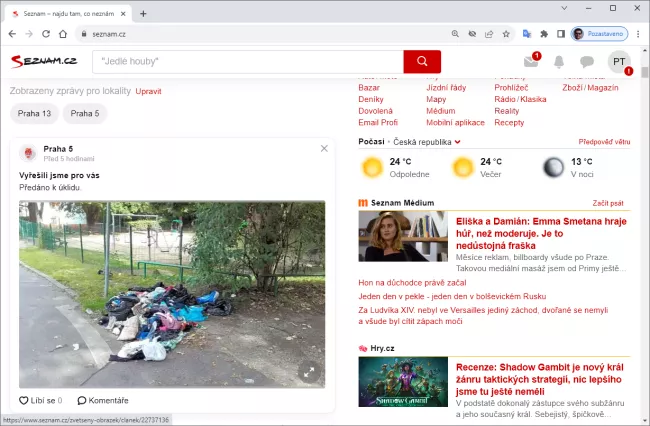650x426 pixels.
Task: Open the Deníky service link
Action: click(x=371, y=99)
